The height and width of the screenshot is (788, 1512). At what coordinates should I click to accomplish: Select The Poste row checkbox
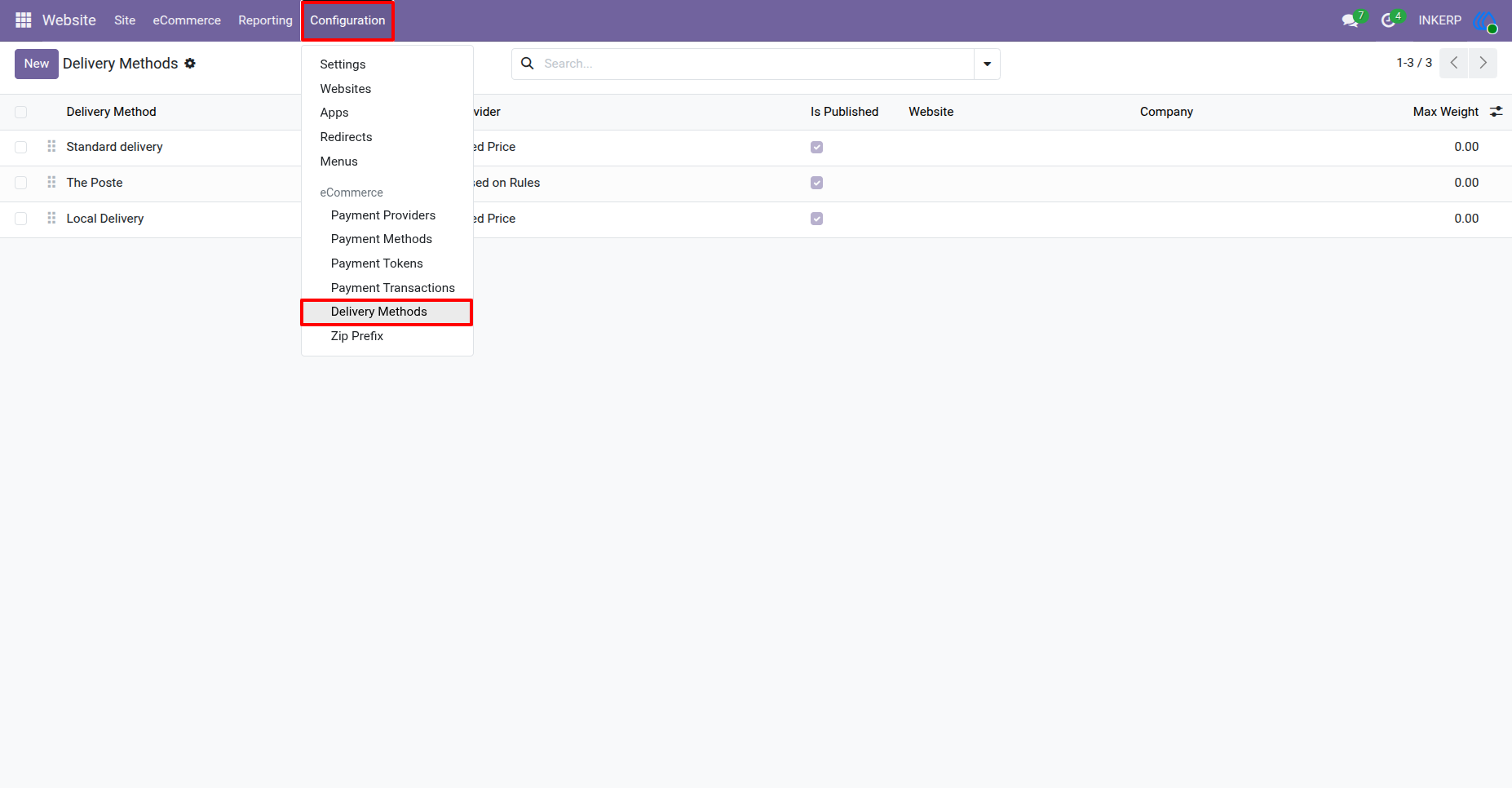[21, 184]
